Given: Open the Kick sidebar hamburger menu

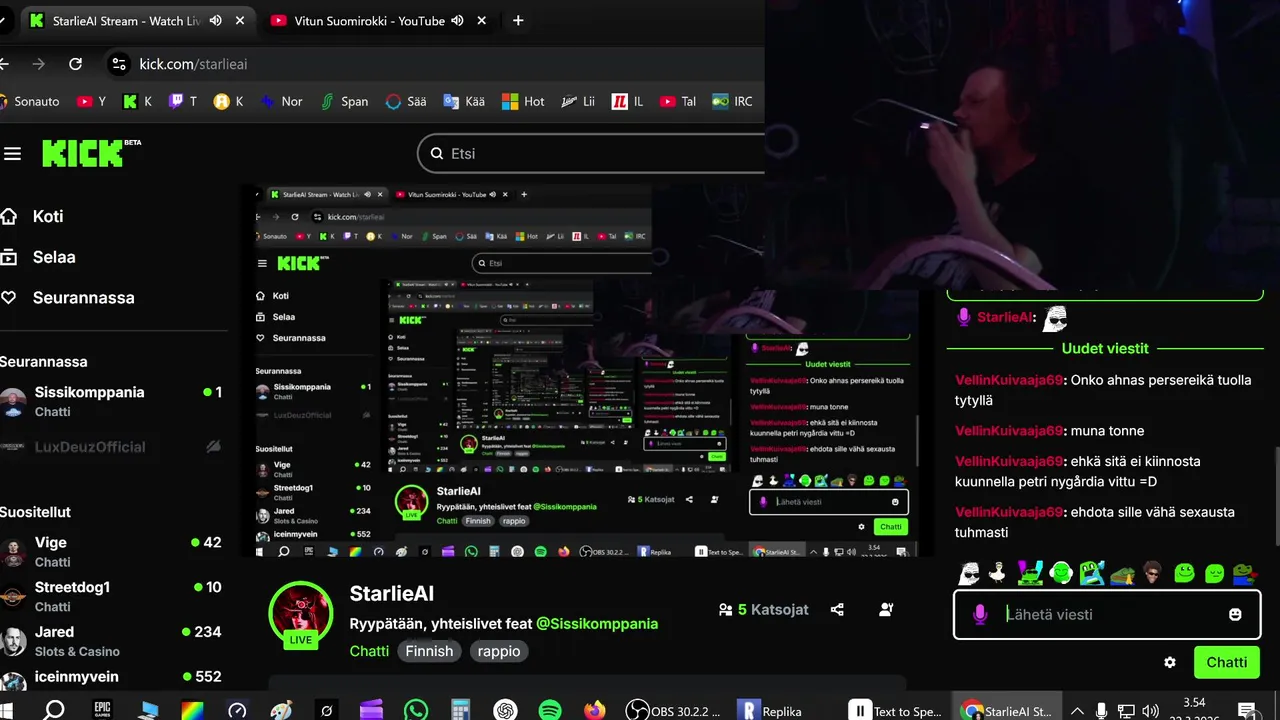Looking at the screenshot, I should 12,153.
